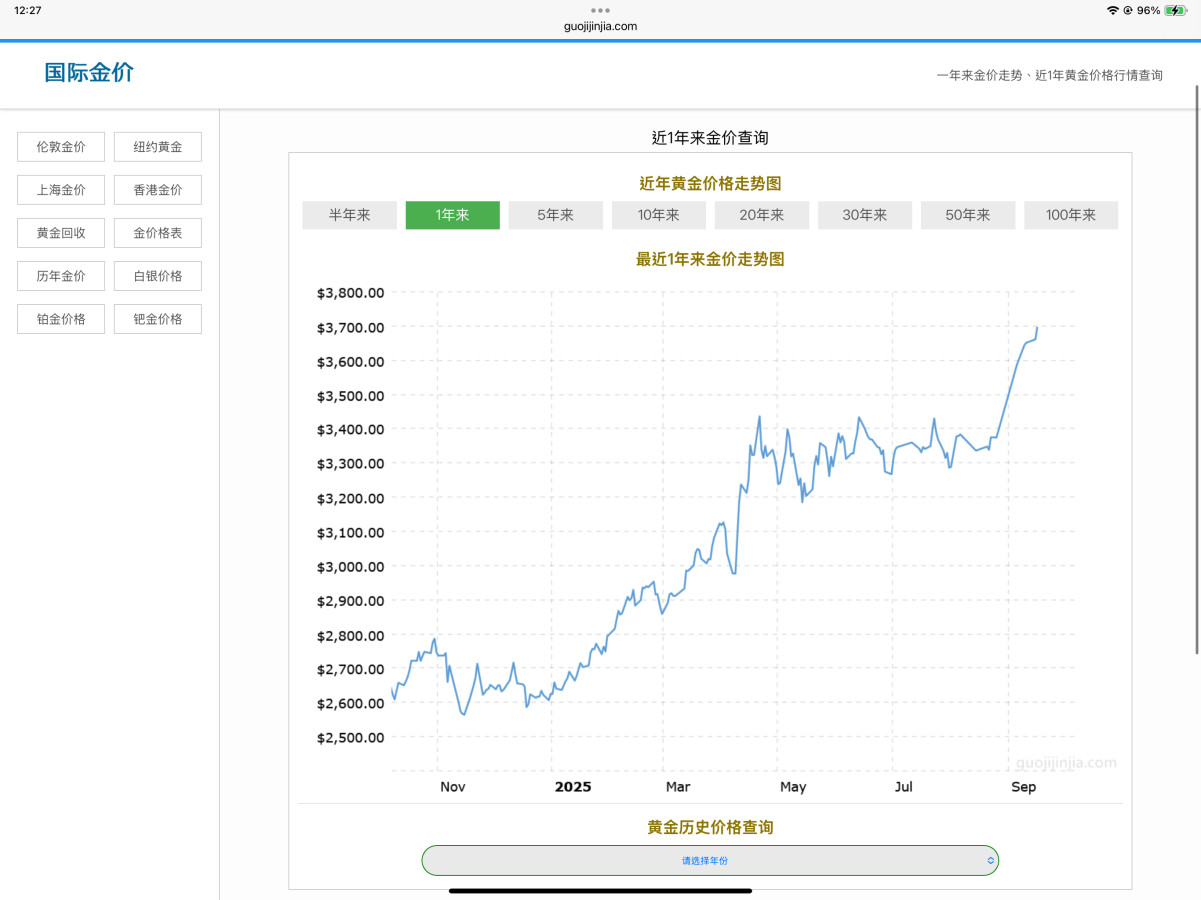The image size is (1201, 900).
Task: View 香港金价 page
Action: coord(158,190)
